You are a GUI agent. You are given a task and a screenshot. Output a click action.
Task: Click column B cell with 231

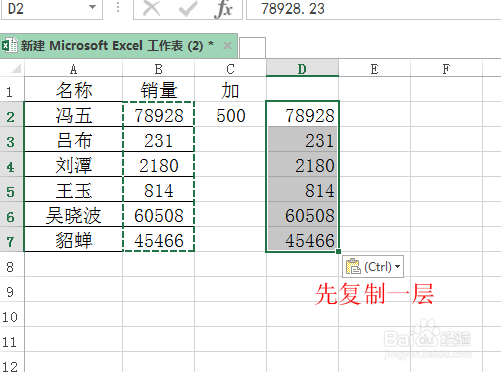click(x=159, y=139)
